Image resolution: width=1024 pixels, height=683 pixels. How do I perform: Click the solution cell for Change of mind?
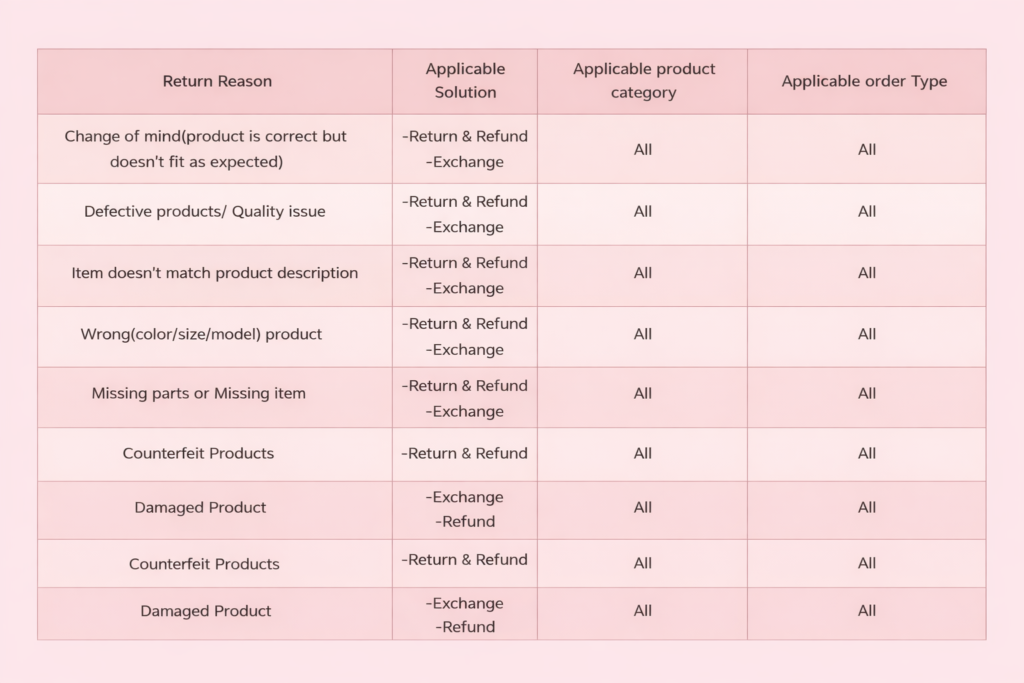(465, 149)
